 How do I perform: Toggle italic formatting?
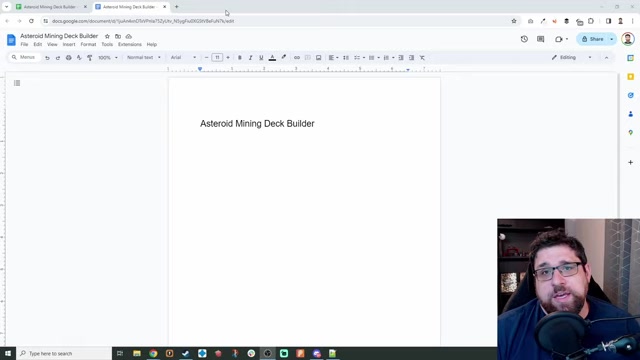[x=251, y=58]
